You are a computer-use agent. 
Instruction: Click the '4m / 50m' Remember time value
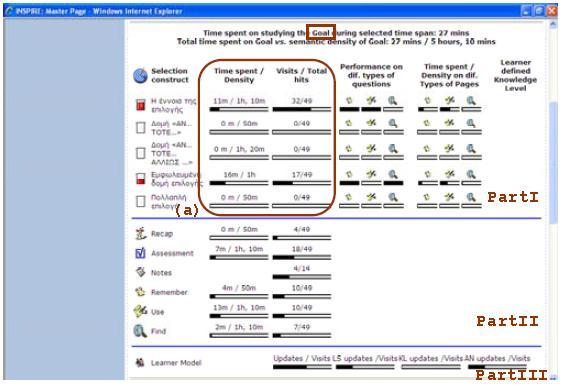pyautogui.click(x=239, y=288)
